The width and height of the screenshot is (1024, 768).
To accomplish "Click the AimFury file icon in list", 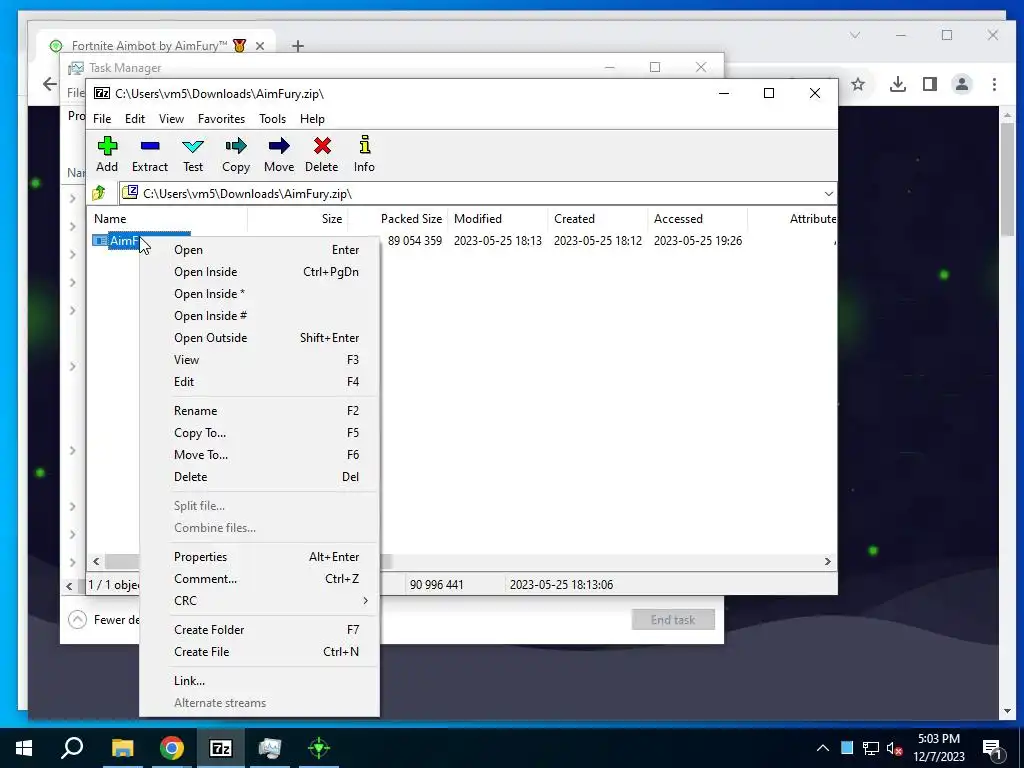I will tap(100, 241).
